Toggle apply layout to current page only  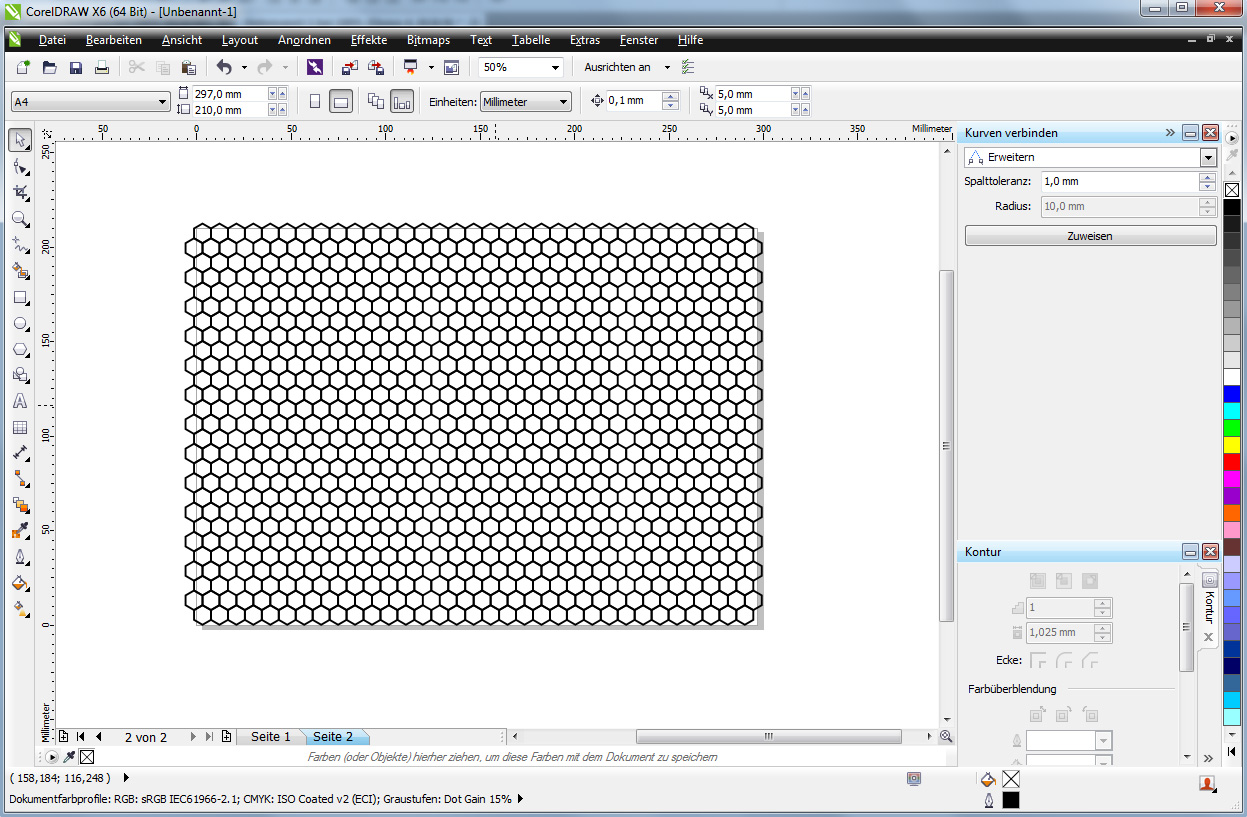[402, 101]
